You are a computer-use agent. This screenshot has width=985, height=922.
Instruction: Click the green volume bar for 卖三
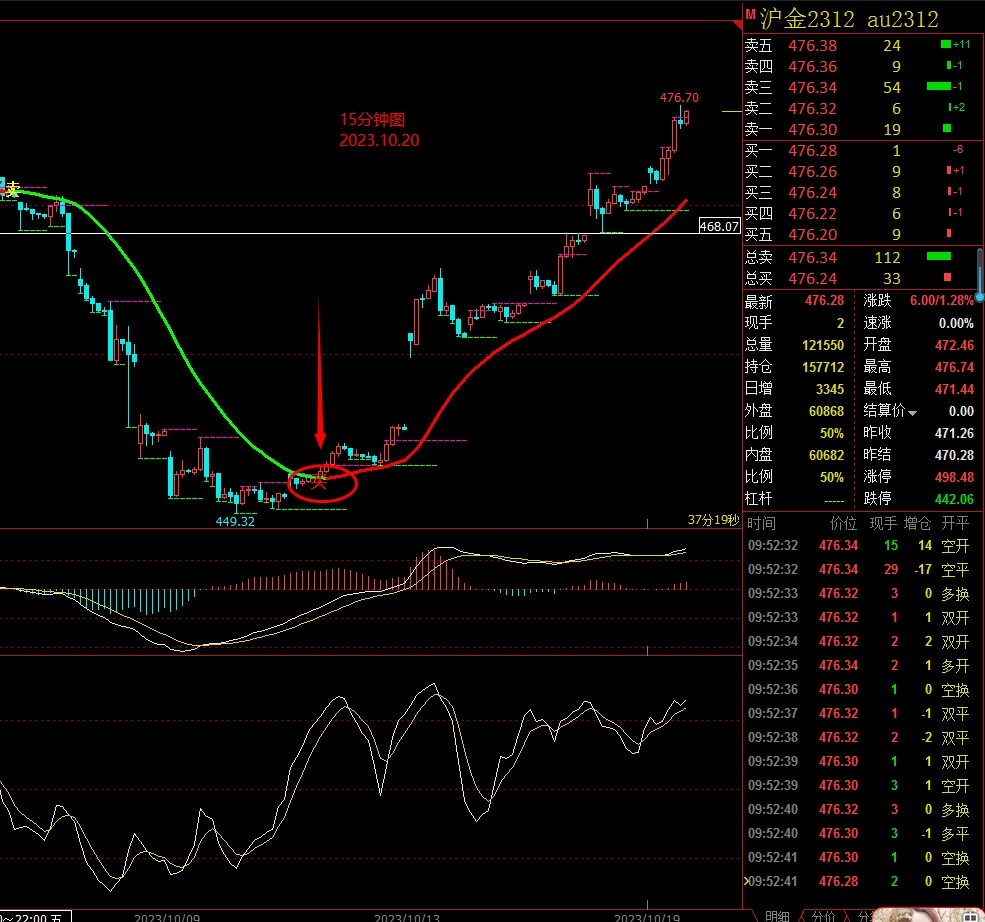939,87
